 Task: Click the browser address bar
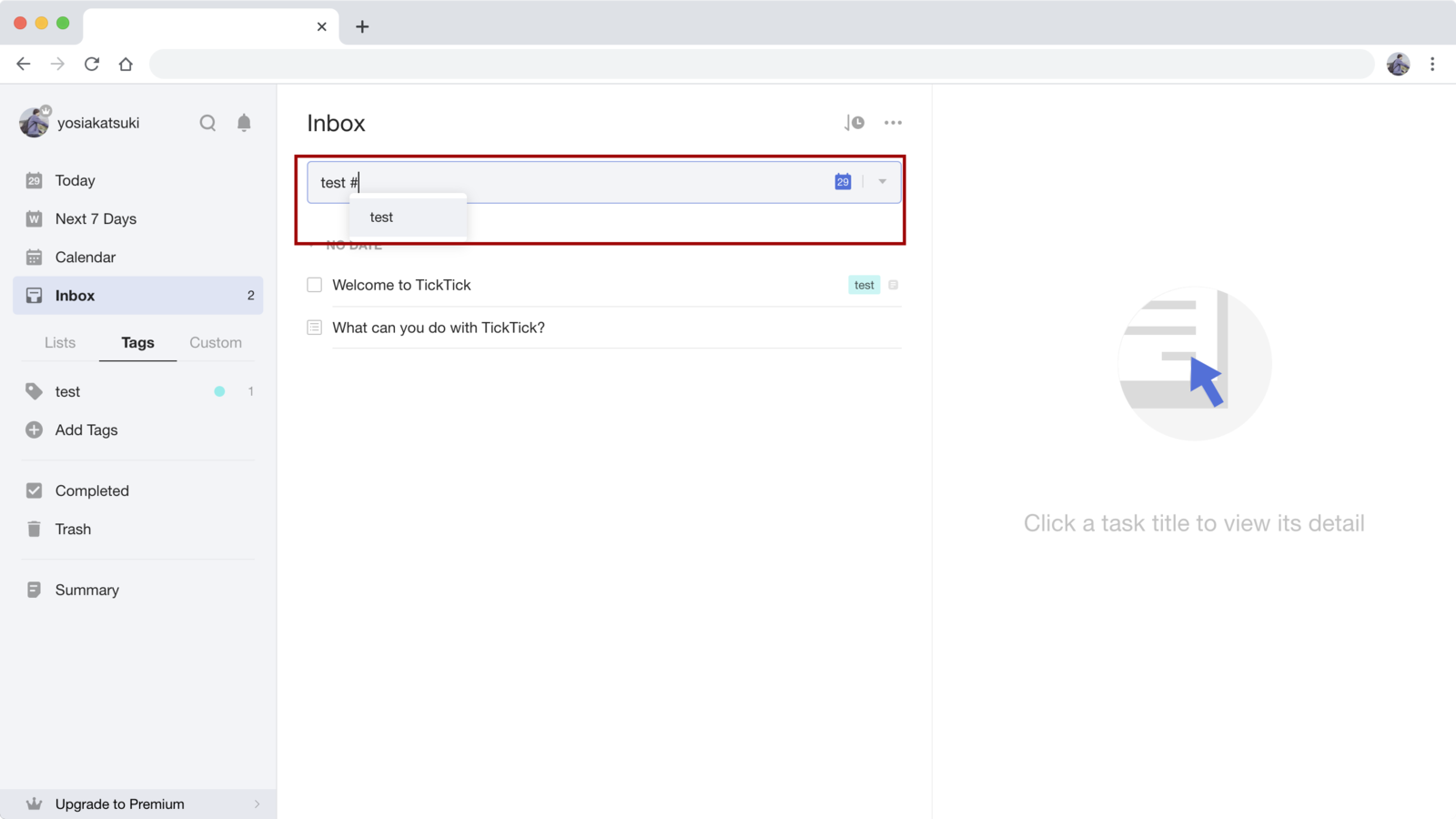[762, 64]
